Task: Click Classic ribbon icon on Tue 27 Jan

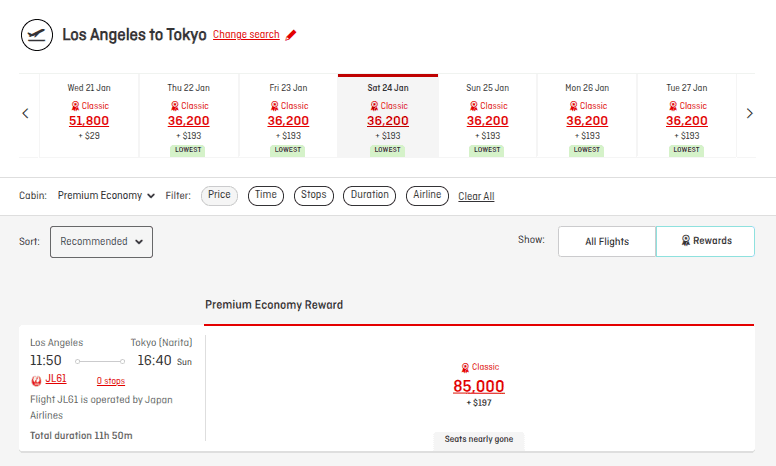Action: tap(673, 106)
